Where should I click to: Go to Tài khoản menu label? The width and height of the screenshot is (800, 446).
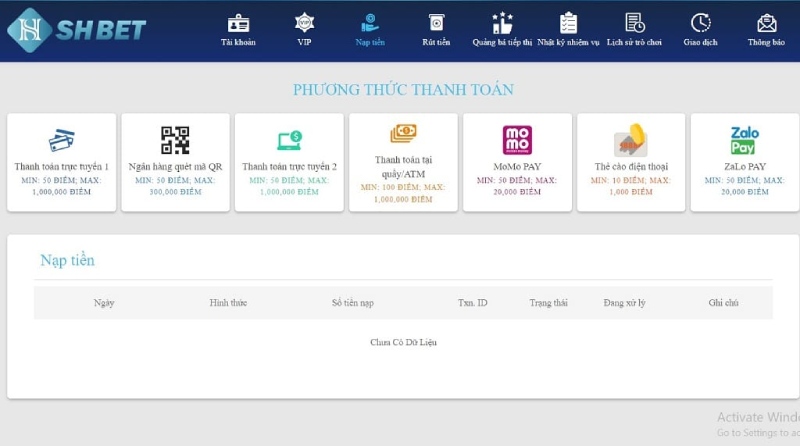click(238, 42)
